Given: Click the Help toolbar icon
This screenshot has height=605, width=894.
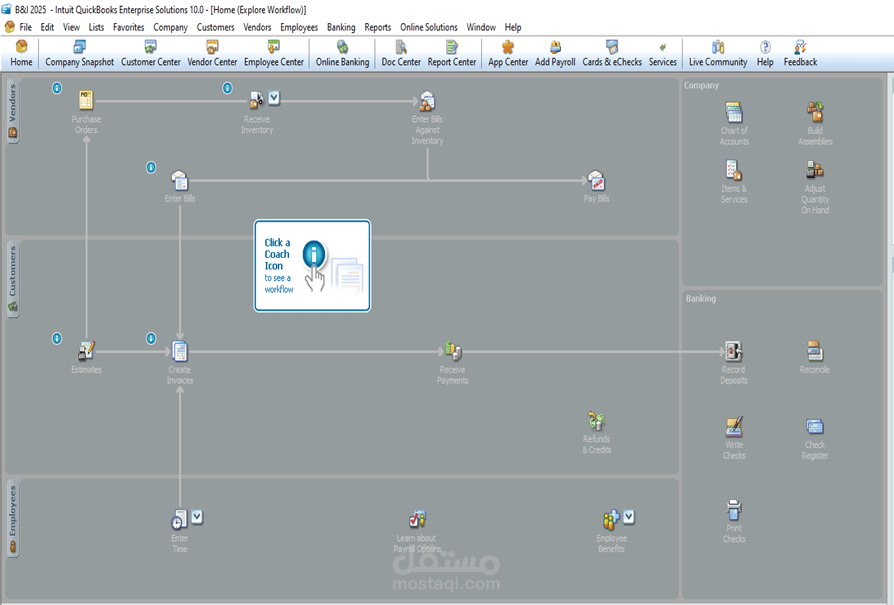Looking at the screenshot, I should (x=765, y=54).
